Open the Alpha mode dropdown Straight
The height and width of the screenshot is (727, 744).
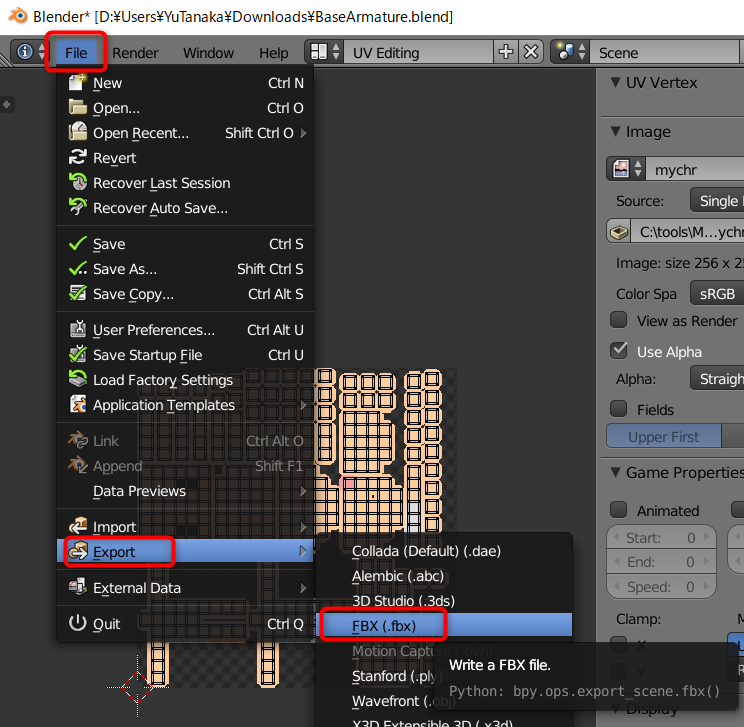717,379
